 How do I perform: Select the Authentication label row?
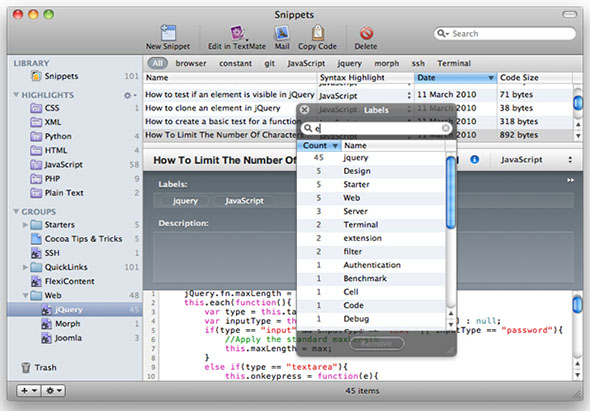pos(371,265)
